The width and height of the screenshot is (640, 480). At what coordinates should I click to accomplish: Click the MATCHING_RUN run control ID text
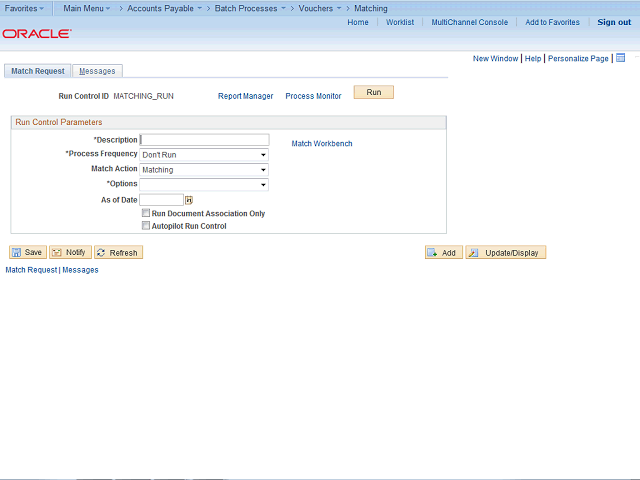click(x=143, y=96)
